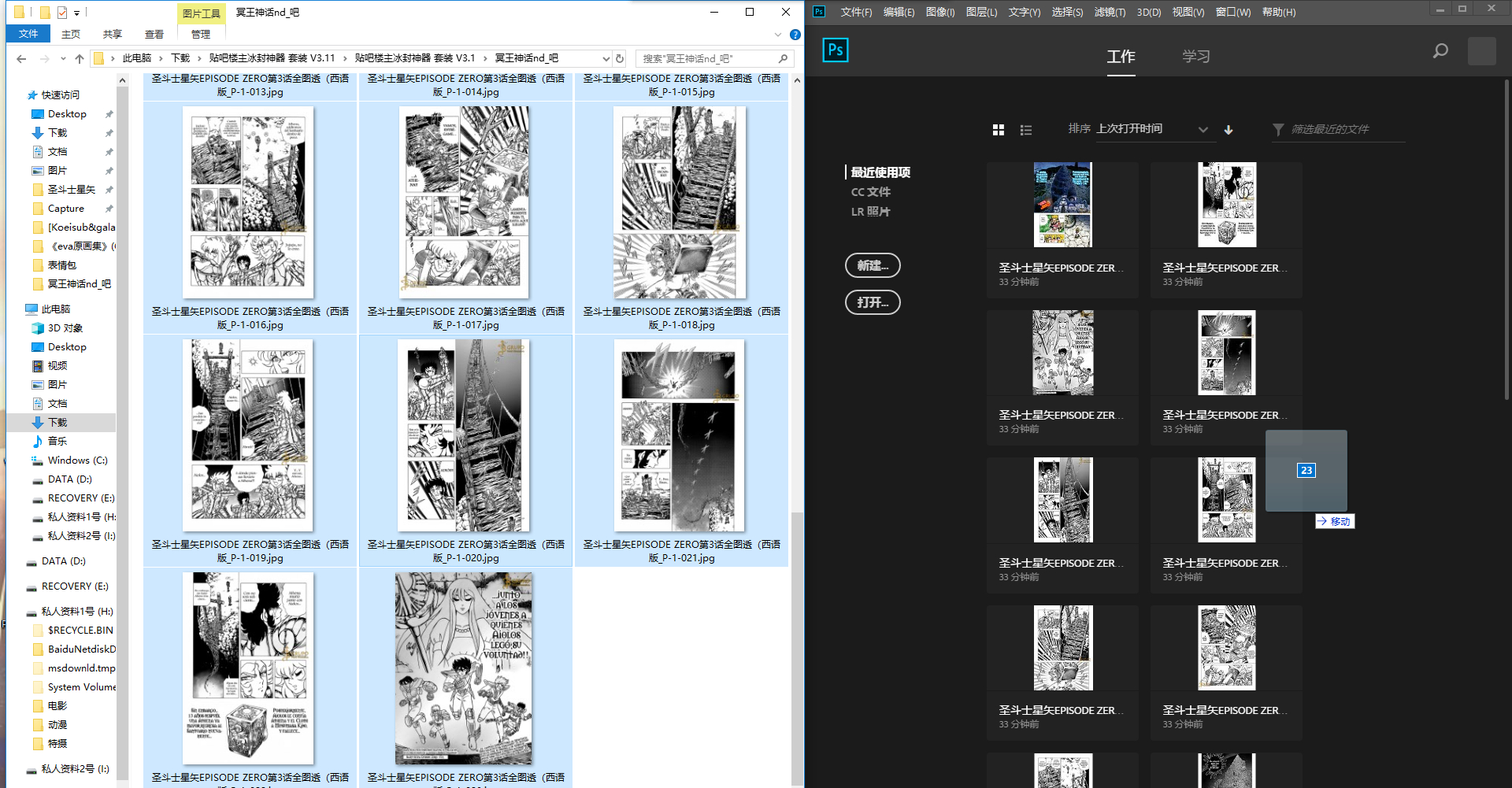This screenshot has width=1512, height=788.
Task: Switch to the 学习 tab in Photoshop
Action: [x=1195, y=56]
